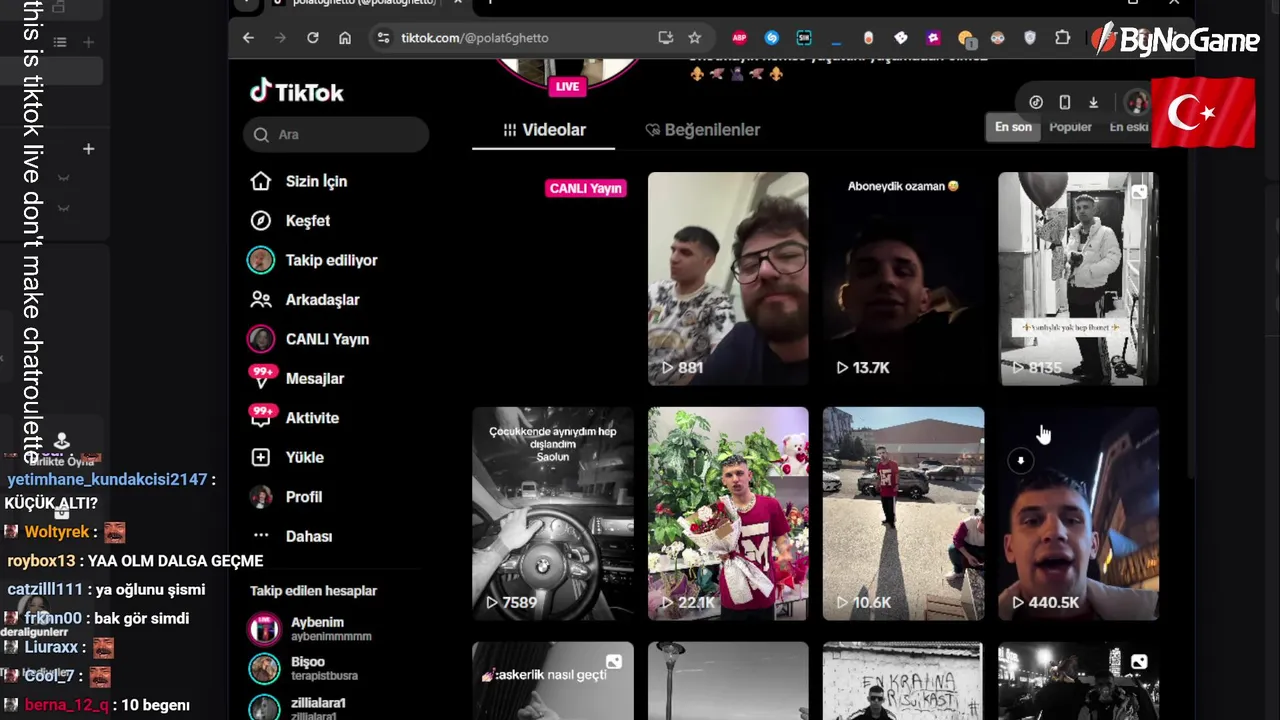Click username roybox13 in chat overlay
The image size is (1280, 720).
pos(41,561)
